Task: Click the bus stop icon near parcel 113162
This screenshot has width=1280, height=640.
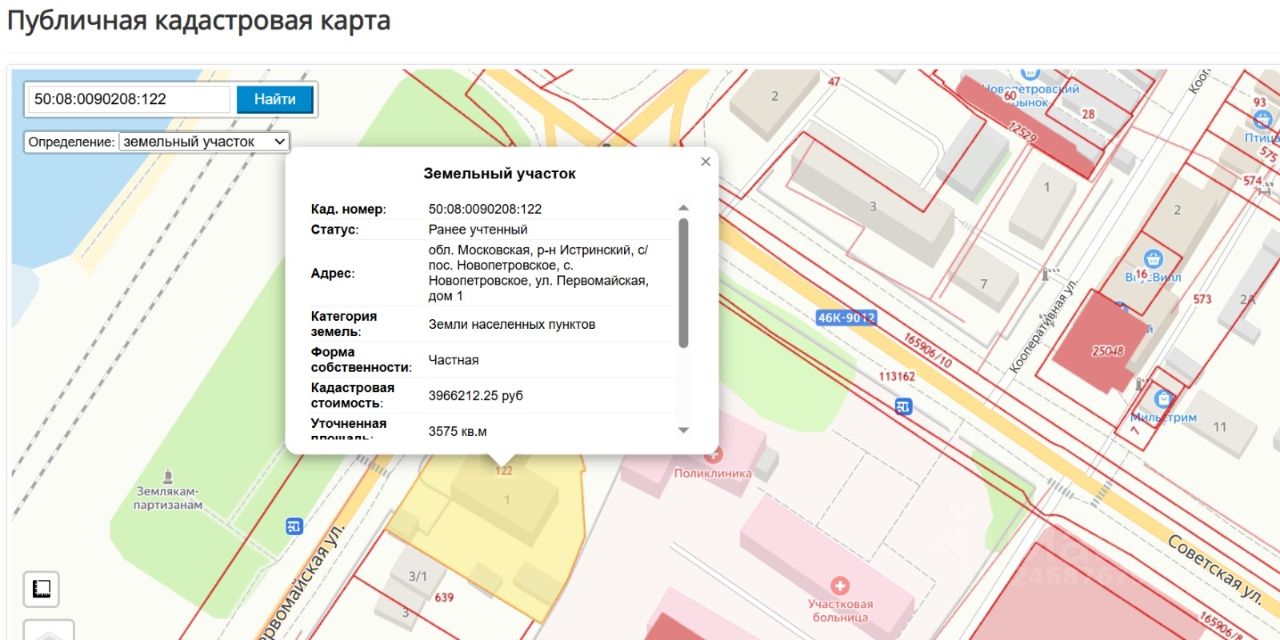Action: (903, 405)
